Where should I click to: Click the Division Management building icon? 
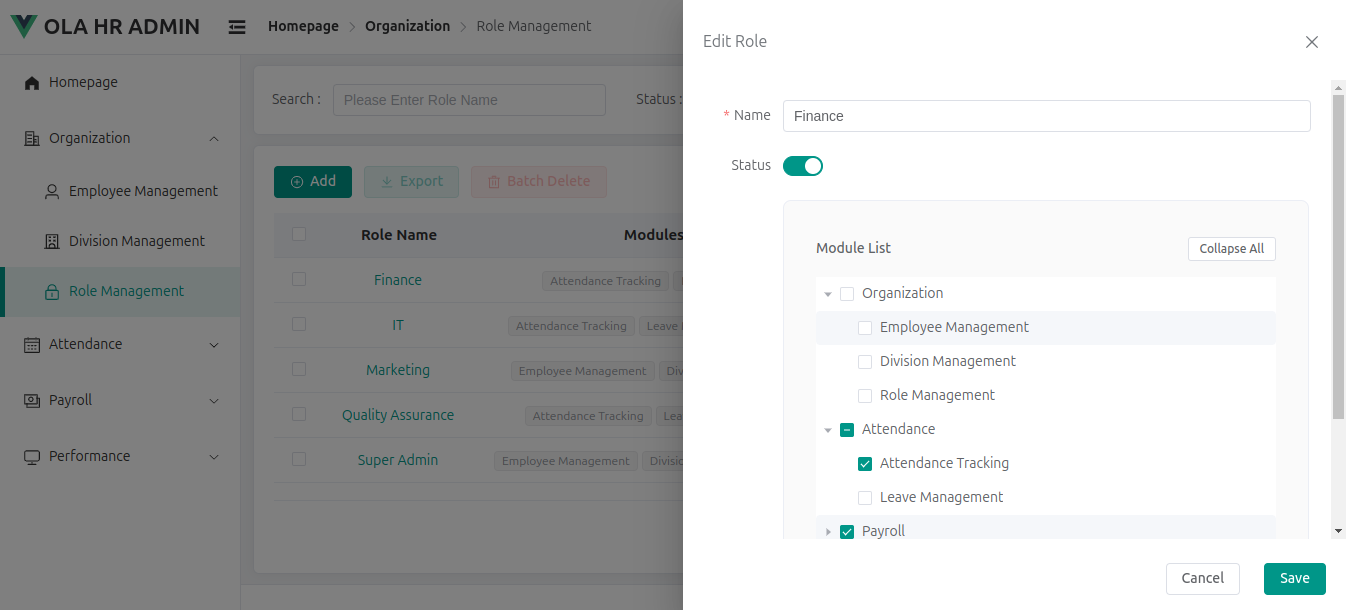tap(52, 241)
